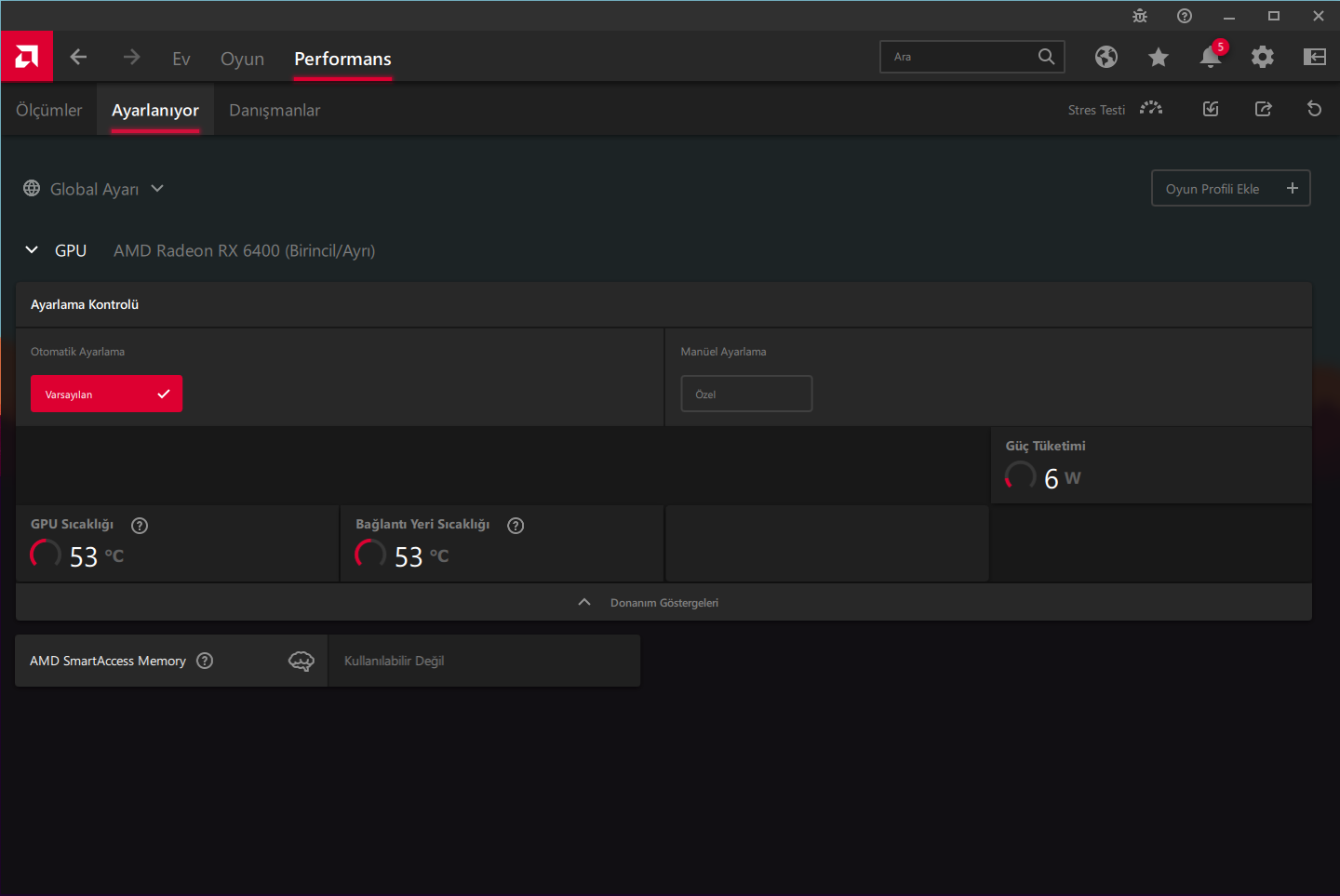Open settings gear icon

point(1263,57)
